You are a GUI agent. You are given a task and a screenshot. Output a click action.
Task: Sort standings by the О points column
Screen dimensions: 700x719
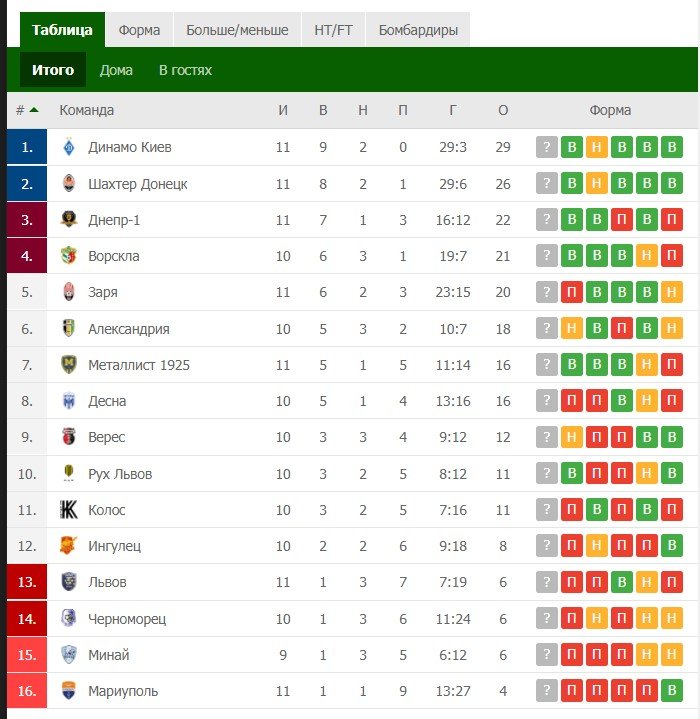(x=503, y=110)
